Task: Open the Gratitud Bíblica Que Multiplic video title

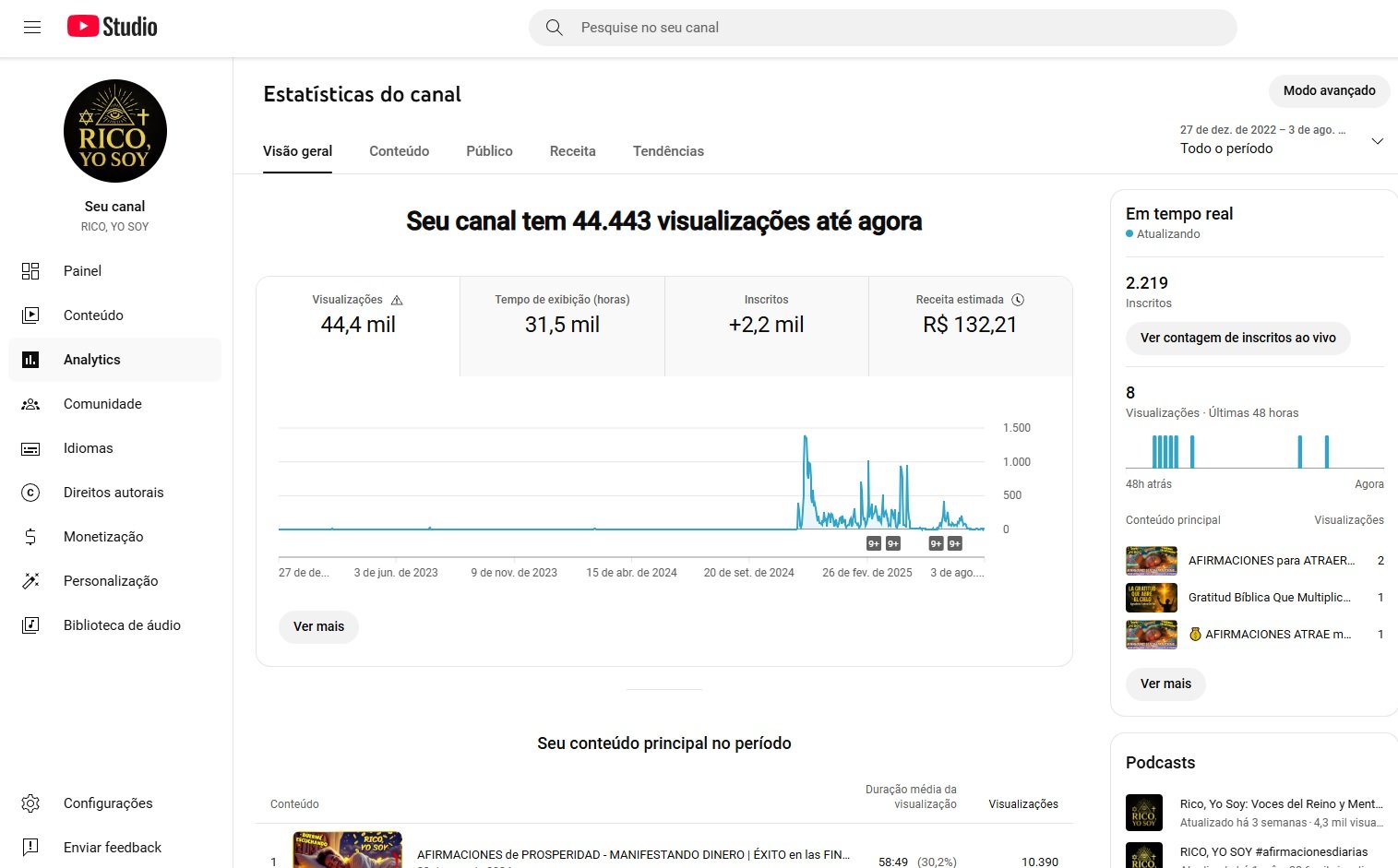Action: pos(1270,598)
